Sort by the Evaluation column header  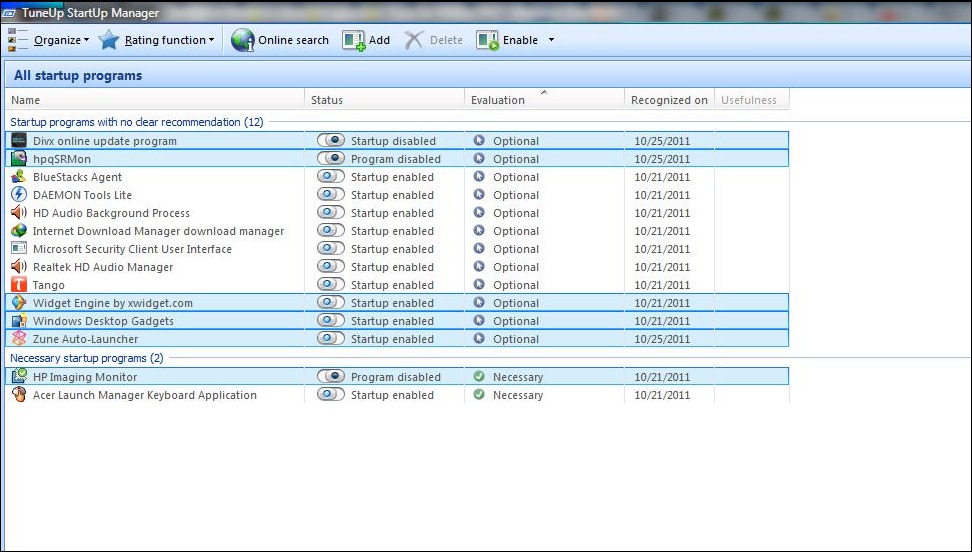click(x=544, y=100)
